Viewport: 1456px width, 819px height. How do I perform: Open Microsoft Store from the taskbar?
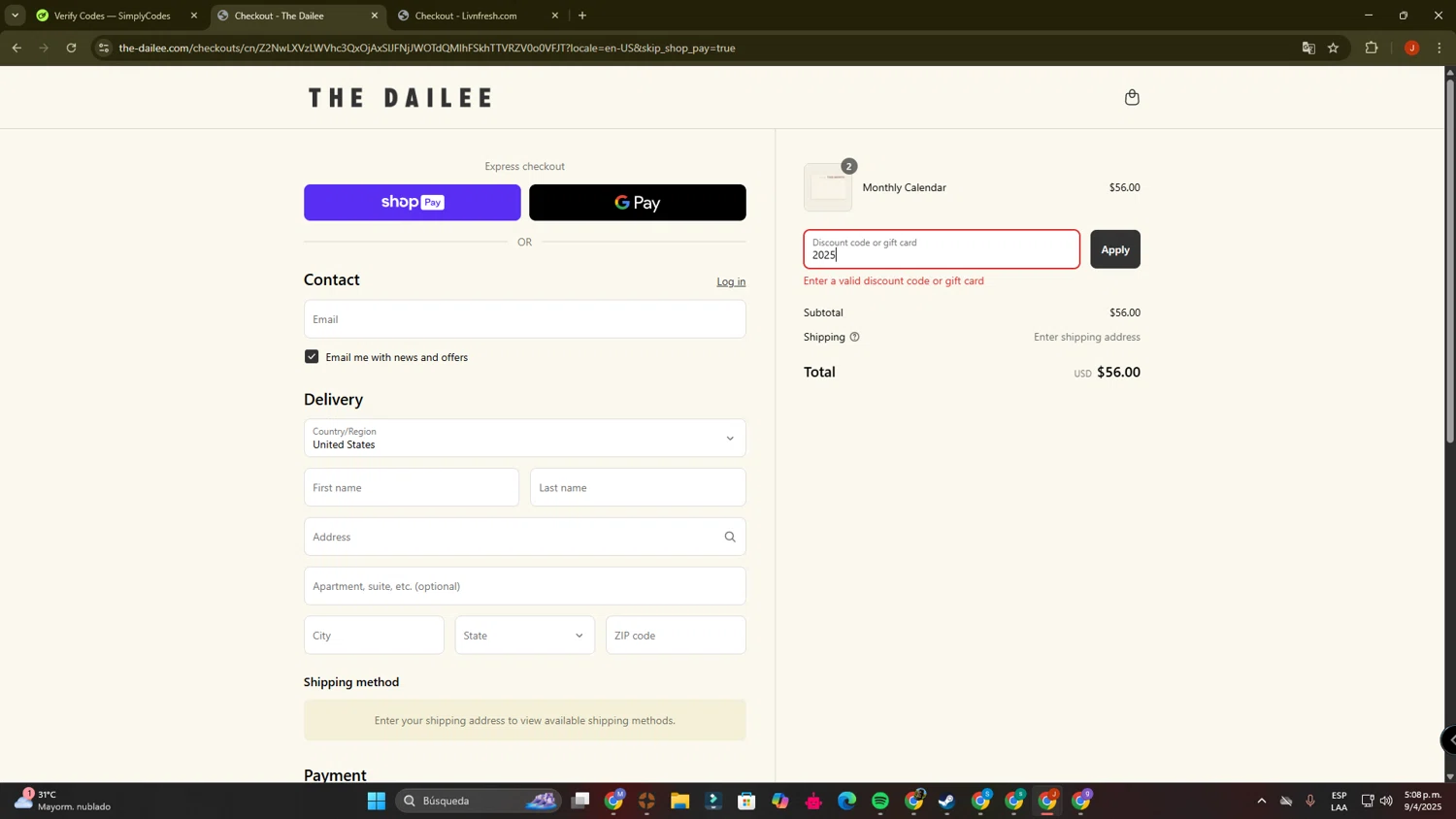coord(746,801)
